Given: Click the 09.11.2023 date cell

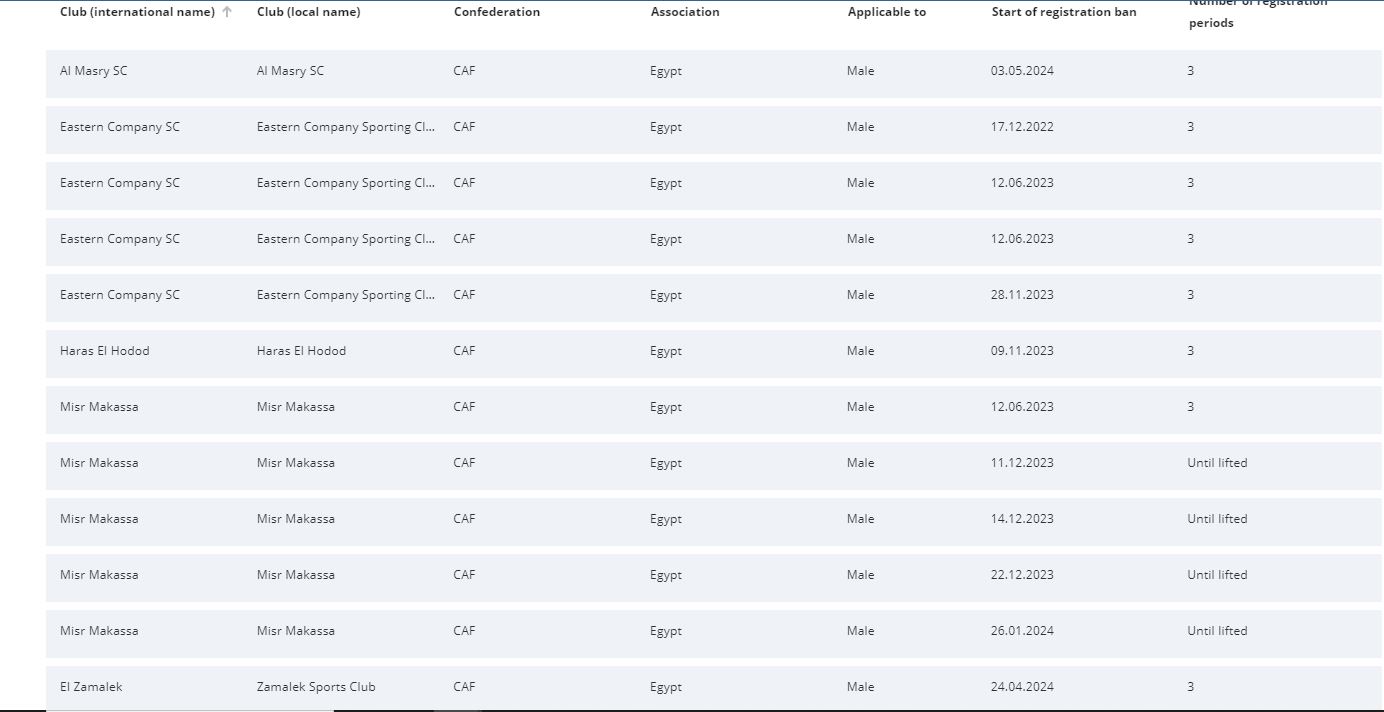Looking at the screenshot, I should pos(1022,351).
